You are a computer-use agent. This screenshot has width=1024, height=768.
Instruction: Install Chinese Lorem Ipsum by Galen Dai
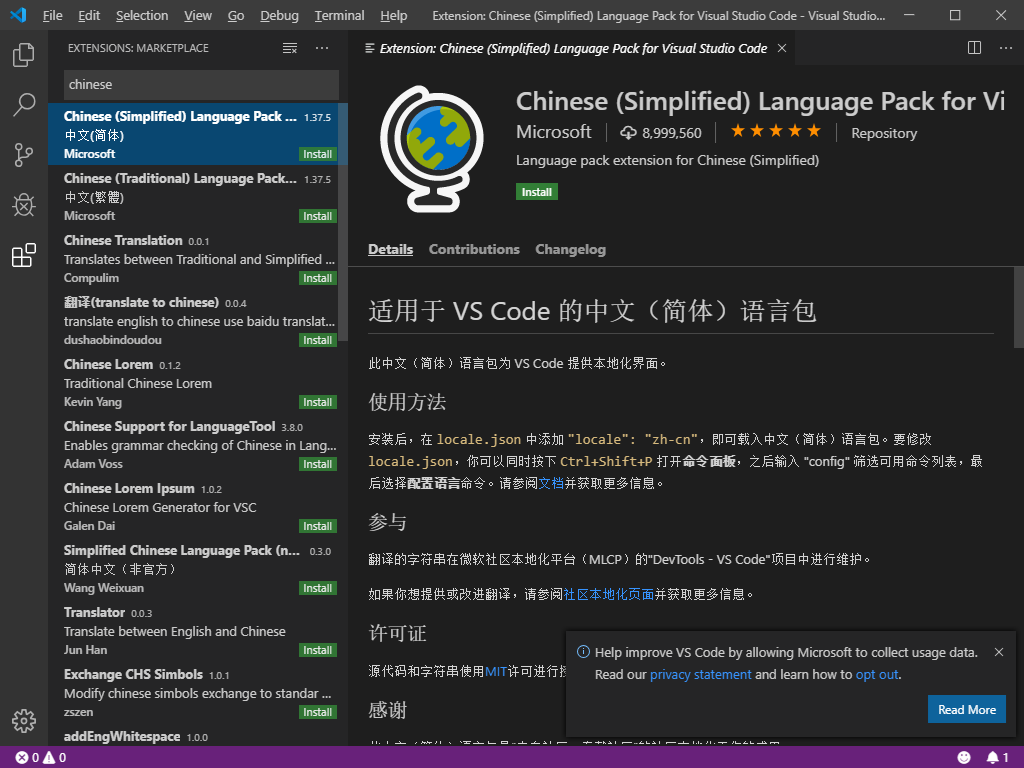[x=317, y=526]
